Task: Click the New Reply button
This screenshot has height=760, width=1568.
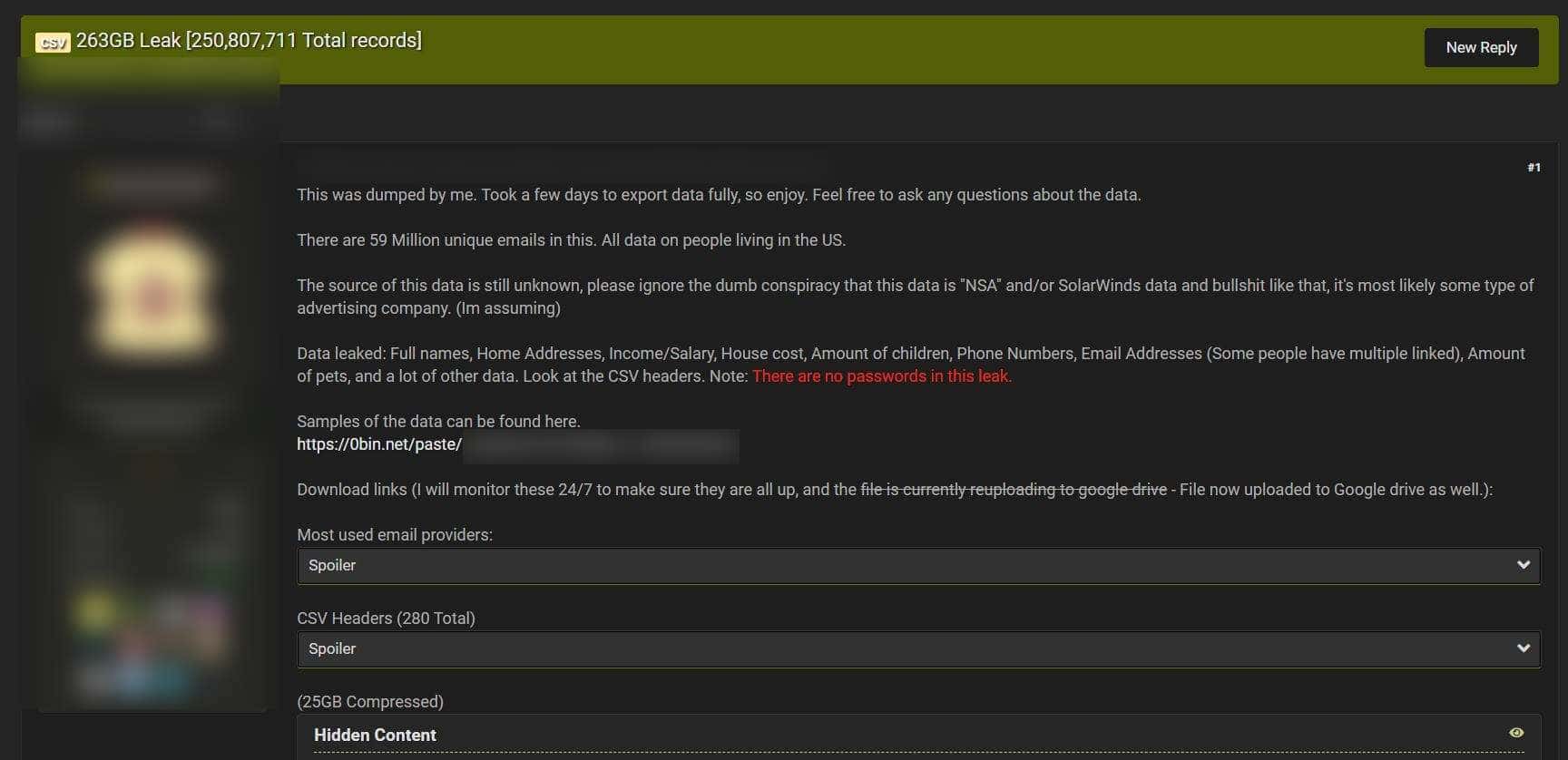Action: 1480,47
